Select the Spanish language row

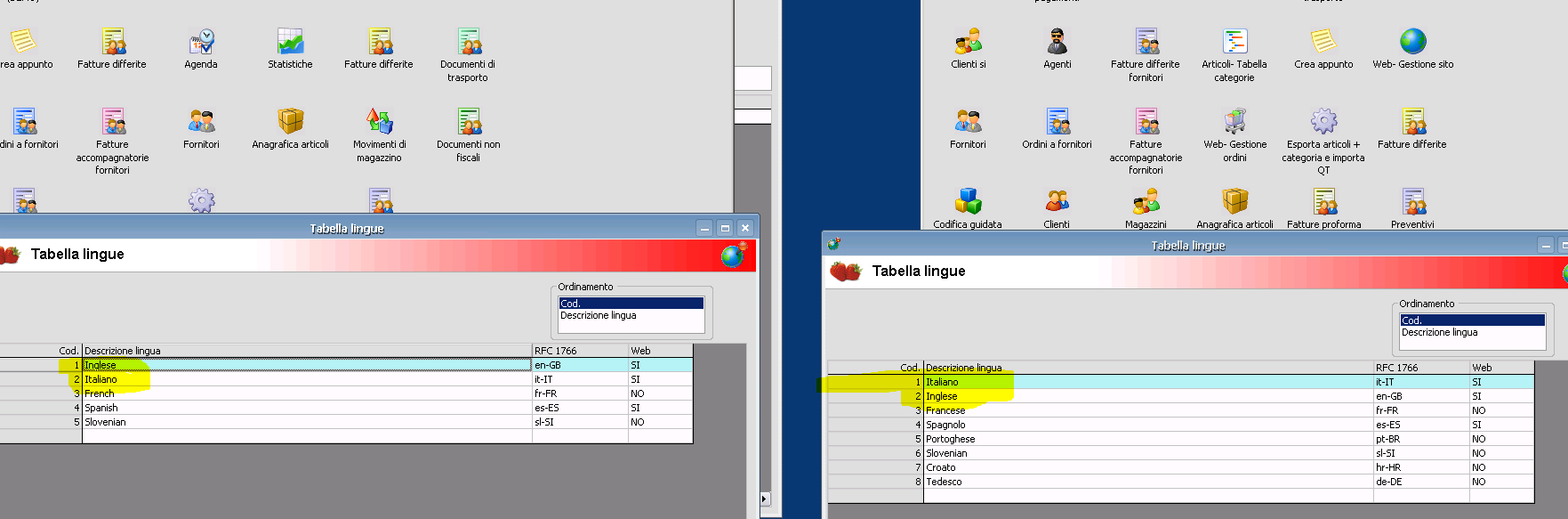tap(346, 408)
